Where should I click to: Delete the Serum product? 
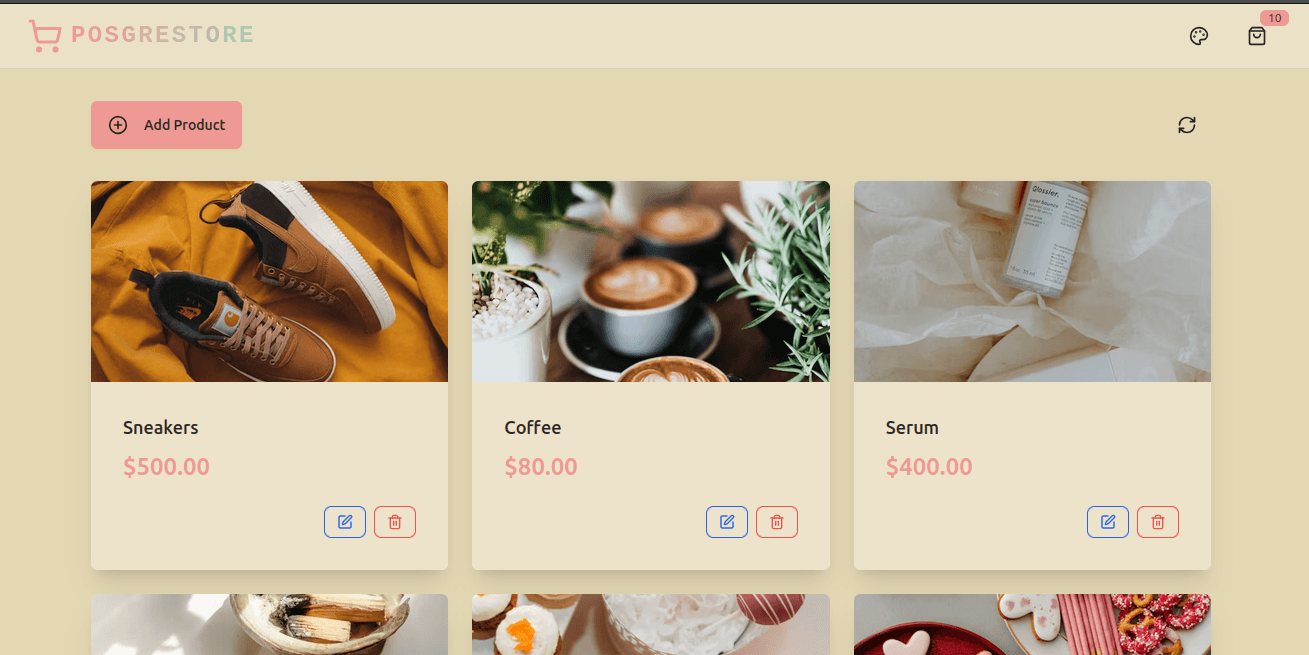[1158, 522]
